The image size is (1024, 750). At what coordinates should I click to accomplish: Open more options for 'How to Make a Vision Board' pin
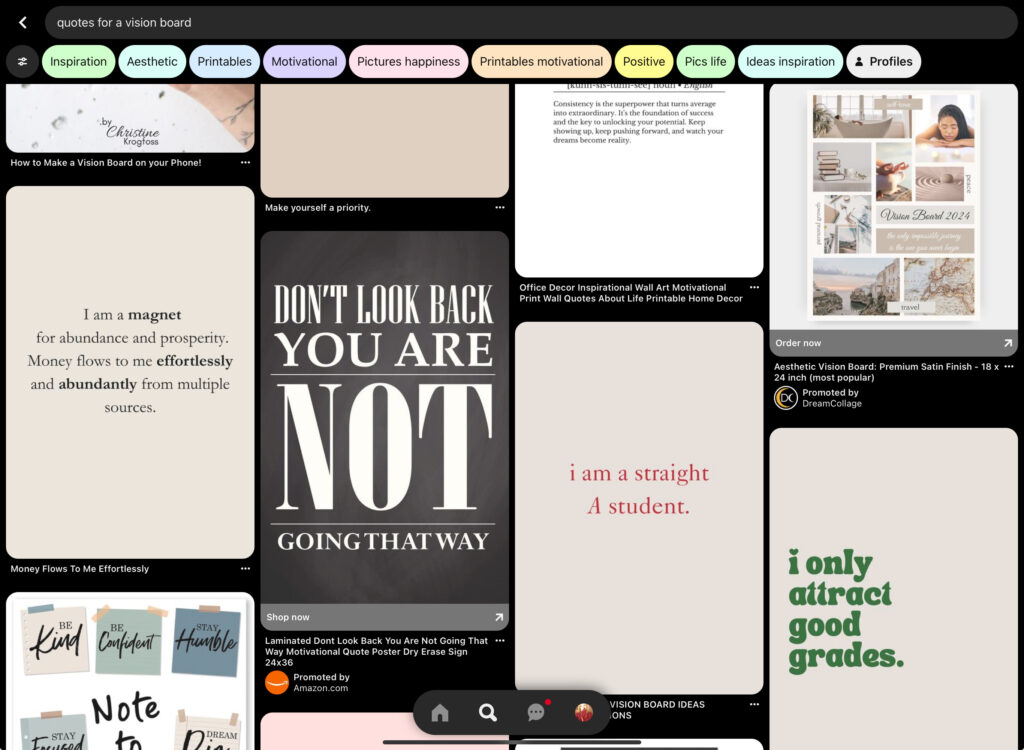tap(246, 163)
